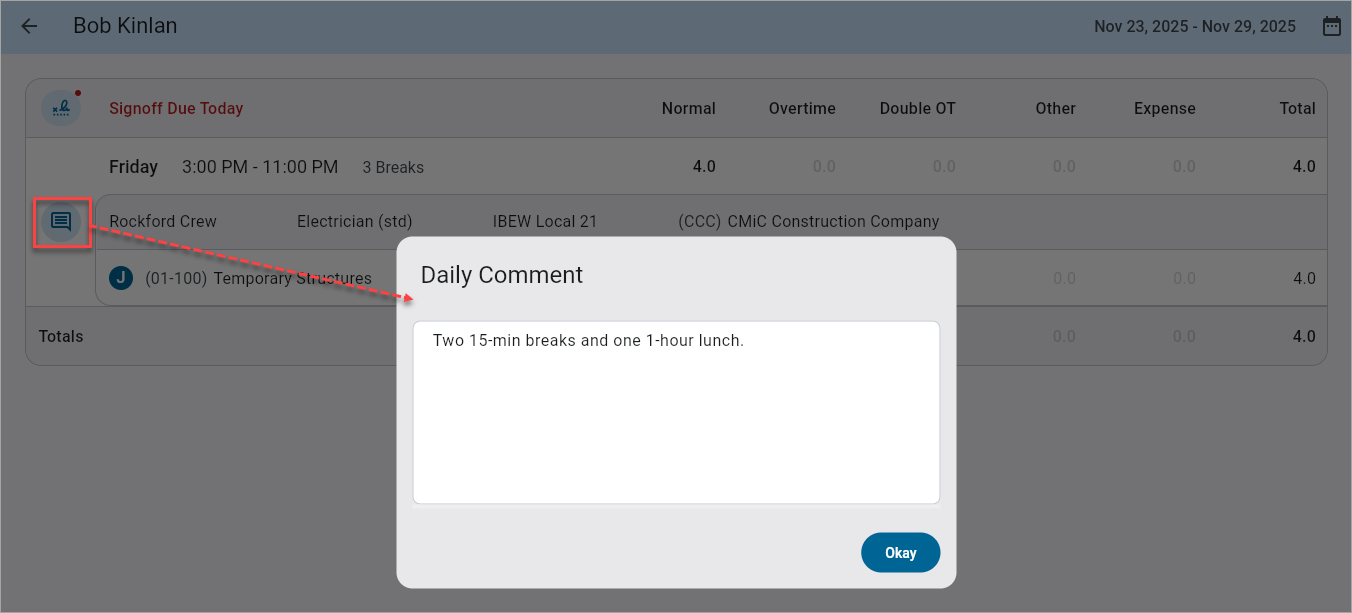Click the signoff signature icon
Image resolution: width=1352 pixels, height=613 pixels.
pos(61,107)
